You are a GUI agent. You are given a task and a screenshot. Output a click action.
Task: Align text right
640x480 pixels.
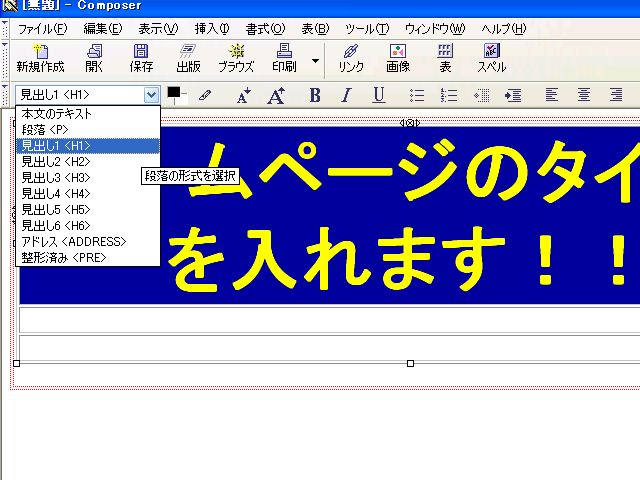616,95
